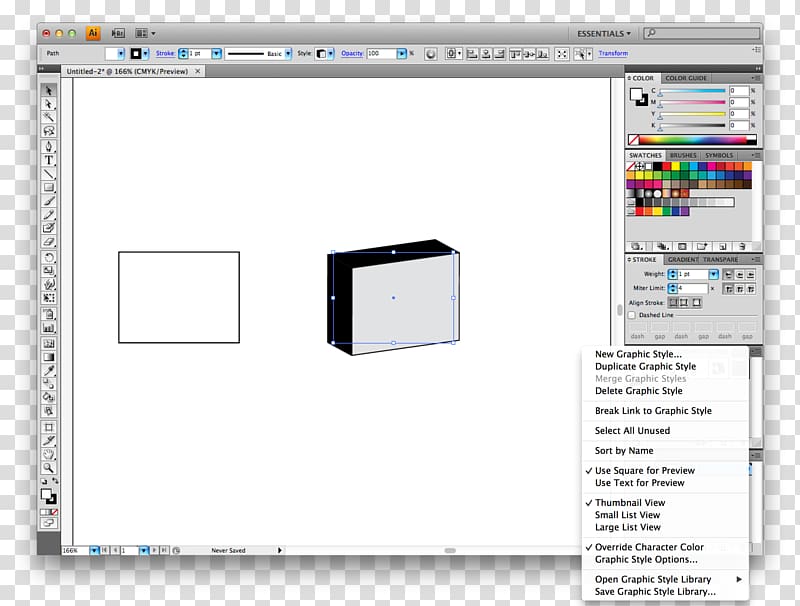Launch Adobe Bridge from the top bar
Screen dimensions: 800x606
(118, 33)
